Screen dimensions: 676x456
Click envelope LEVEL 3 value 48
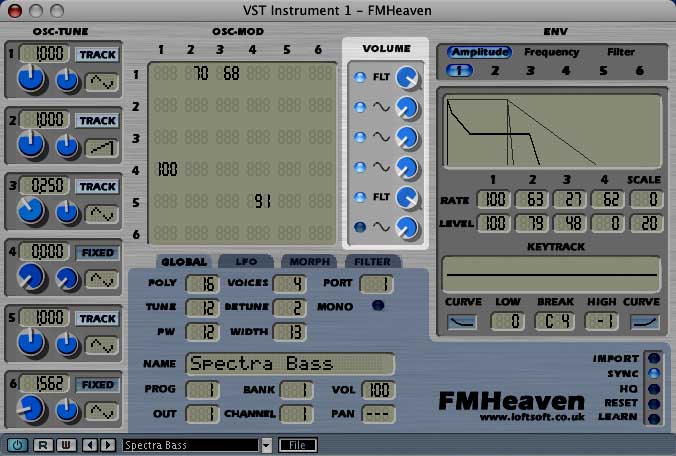569,223
